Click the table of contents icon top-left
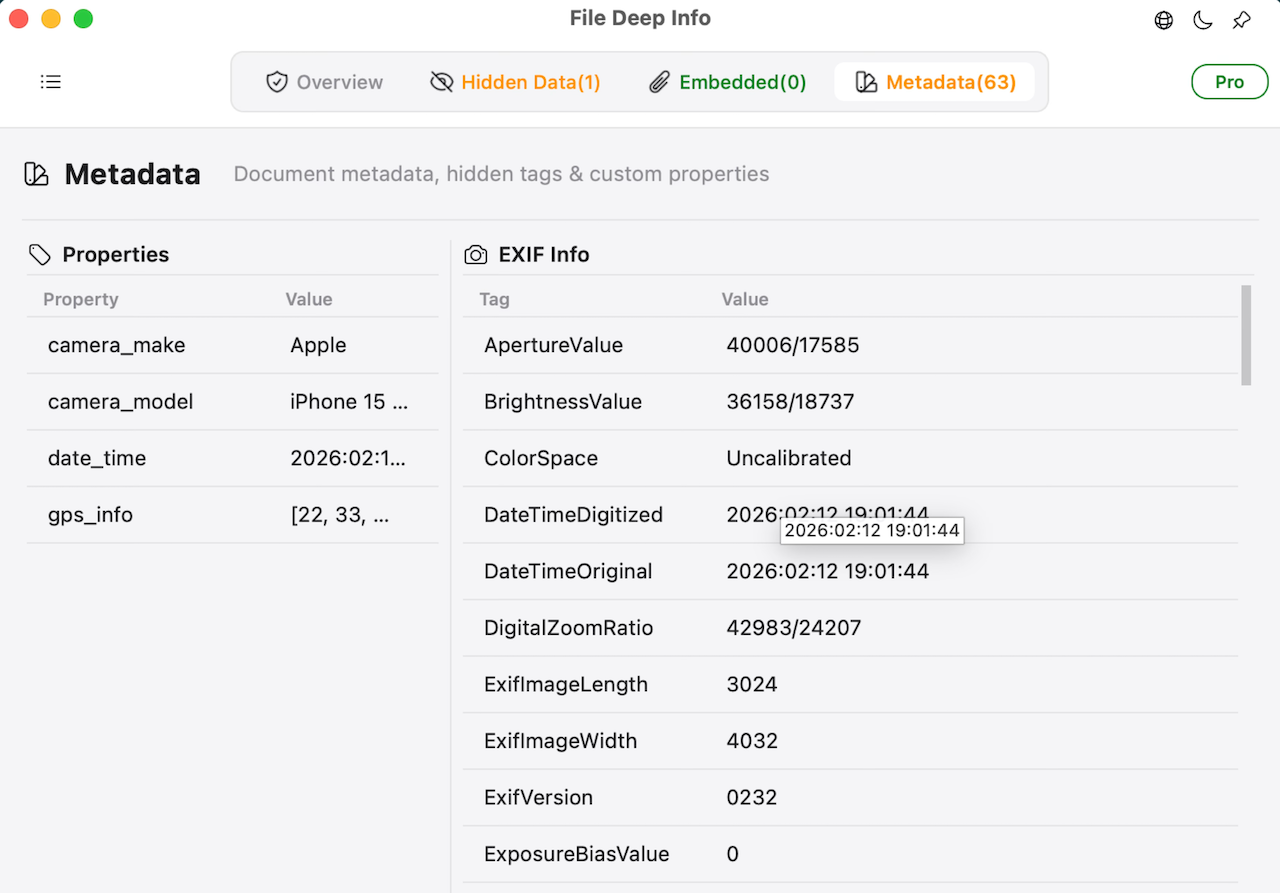 coord(51,81)
